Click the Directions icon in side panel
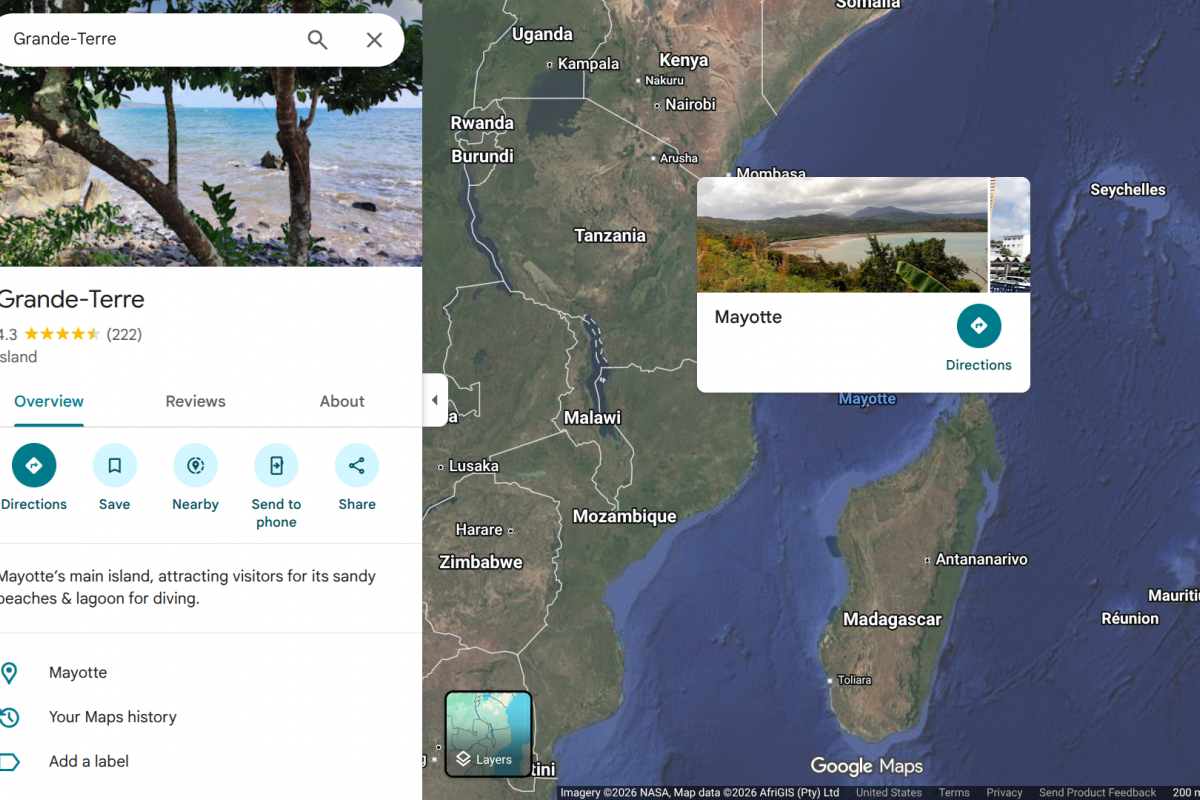 34,466
